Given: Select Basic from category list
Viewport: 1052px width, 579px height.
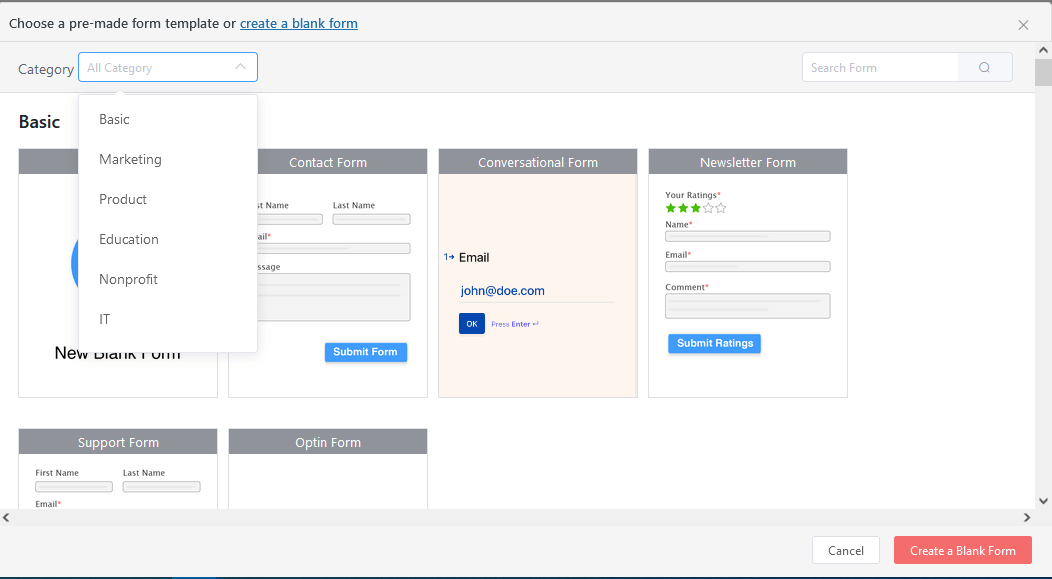Looking at the screenshot, I should [168, 119].
